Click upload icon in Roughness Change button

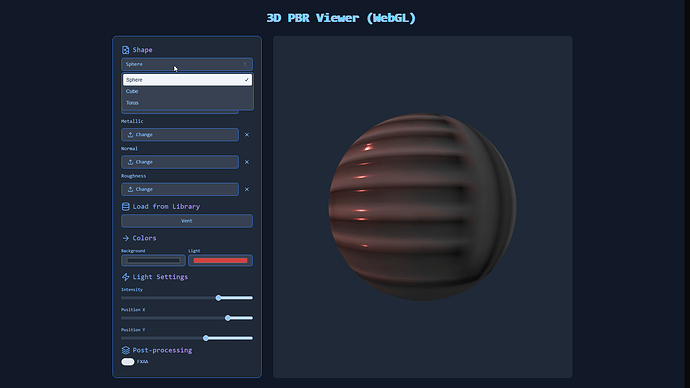click(130, 189)
